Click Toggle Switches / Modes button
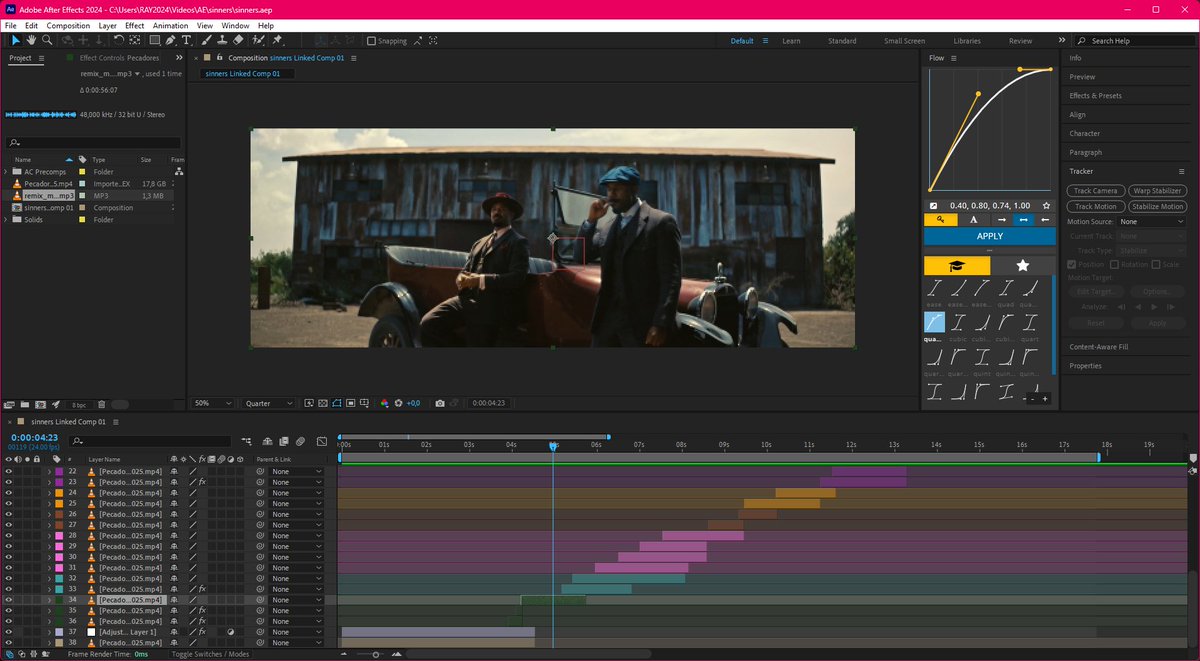Image resolution: width=1200 pixels, height=661 pixels. point(210,654)
